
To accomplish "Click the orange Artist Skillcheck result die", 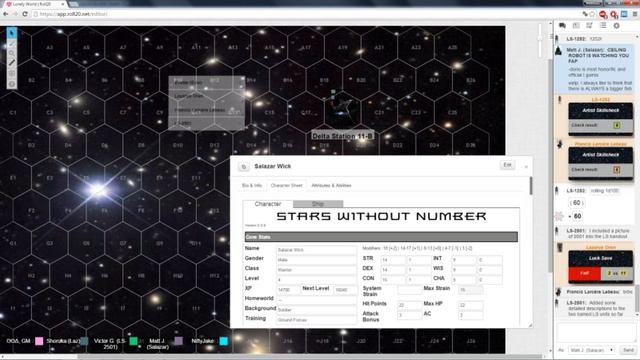I will pos(617,169).
